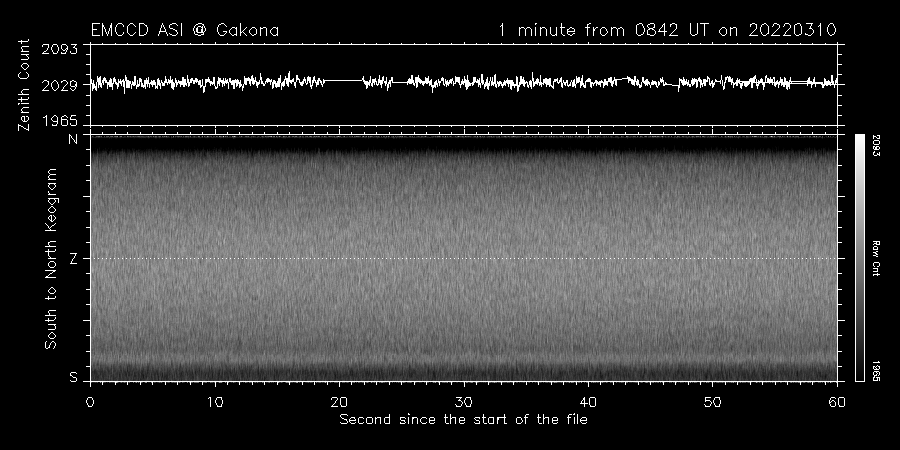Click the title text "EMCCD ASI @ Gakona"
Screen dimensions: 900x450
(185, 30)
